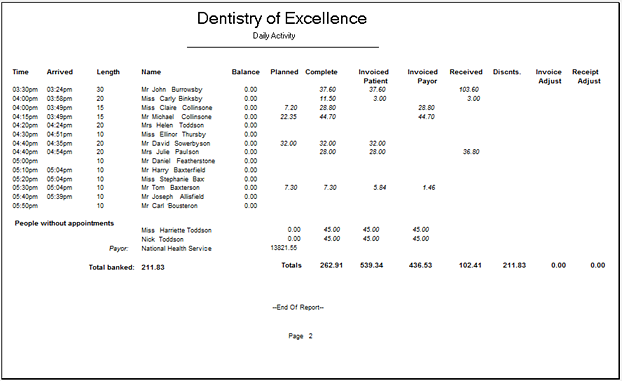Select the Received amount 103.60
Screen dimensions: 622x381
click(x=469, y=90)
